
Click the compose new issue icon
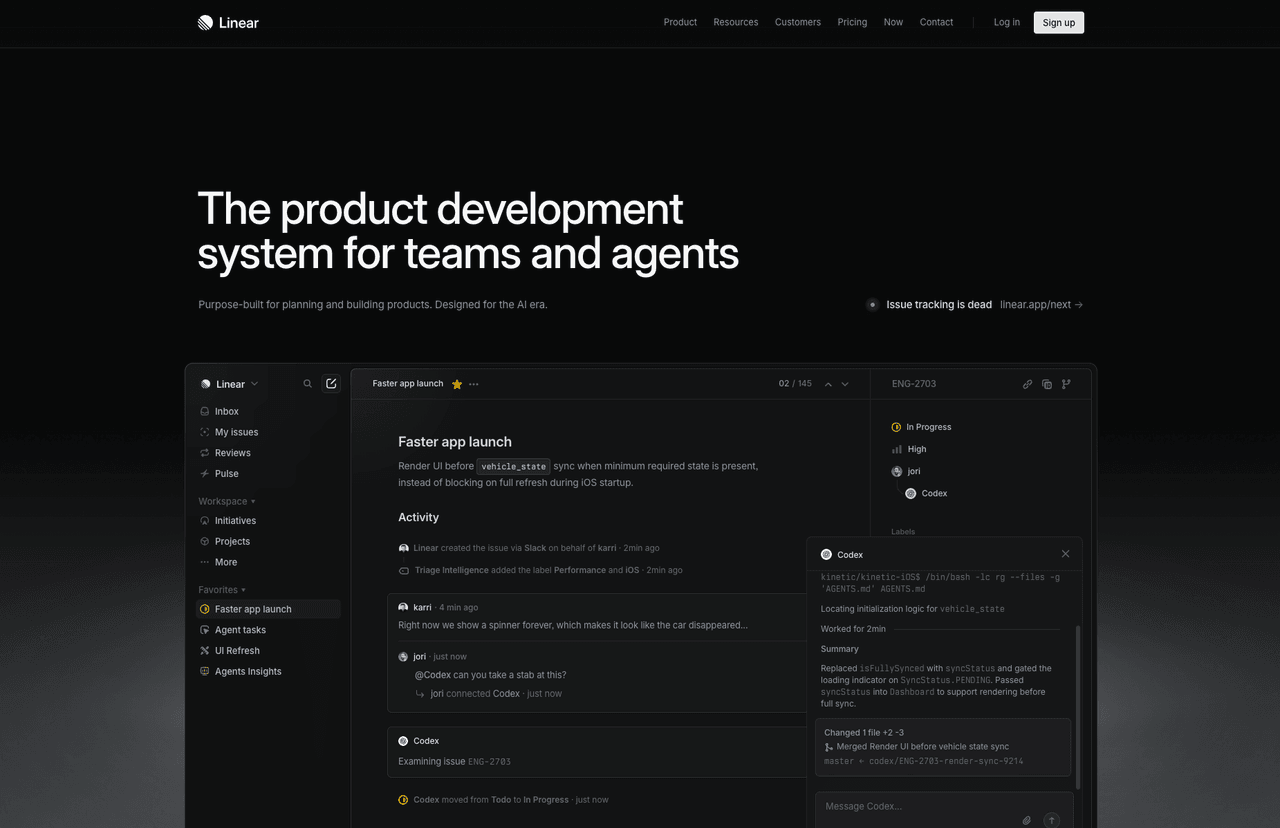[331, 383]
